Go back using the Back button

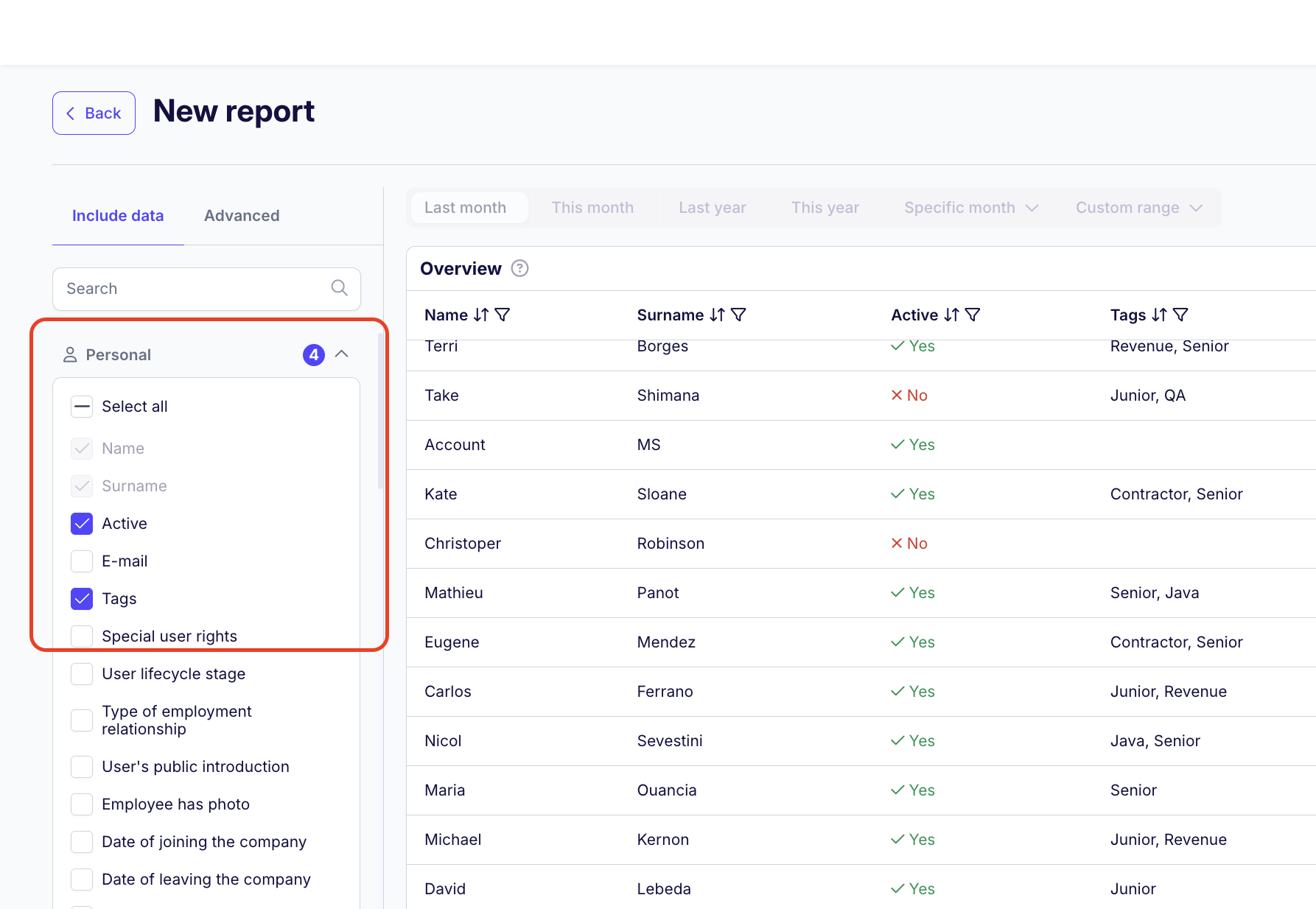[94, 113]
